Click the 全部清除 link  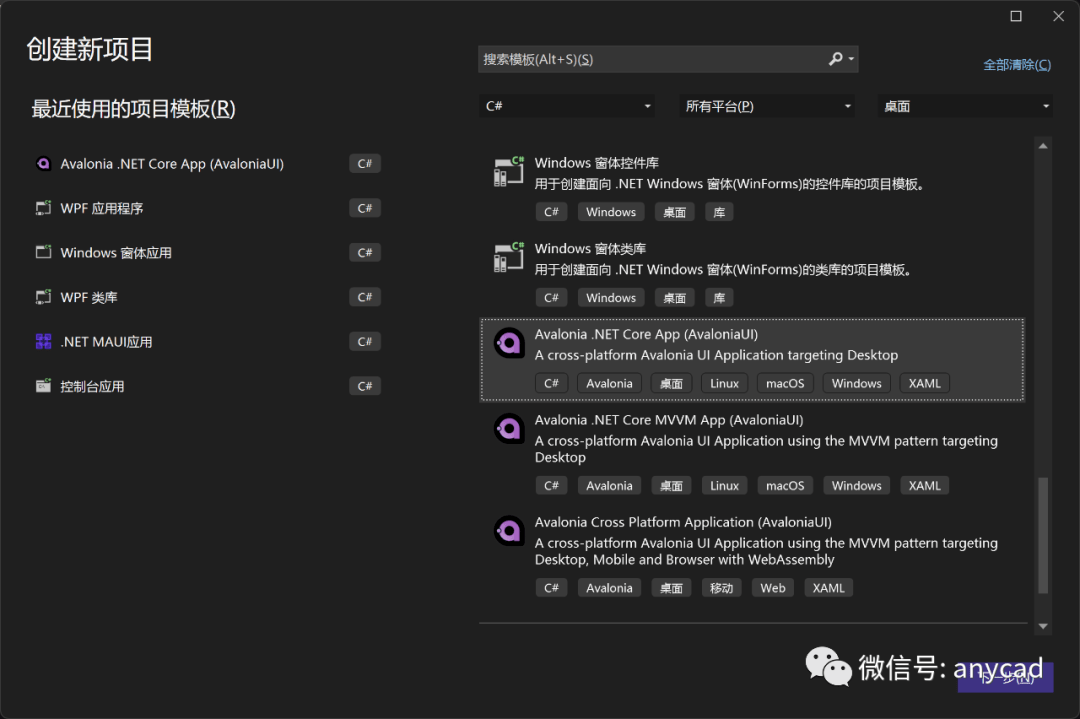point(1017,64)
